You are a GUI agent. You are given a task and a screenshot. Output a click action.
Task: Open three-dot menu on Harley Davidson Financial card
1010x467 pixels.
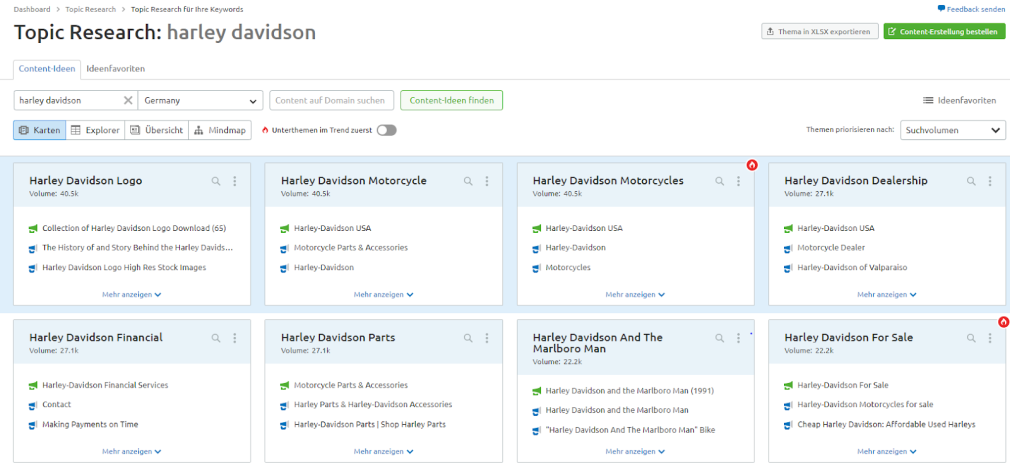coord(235,338)
